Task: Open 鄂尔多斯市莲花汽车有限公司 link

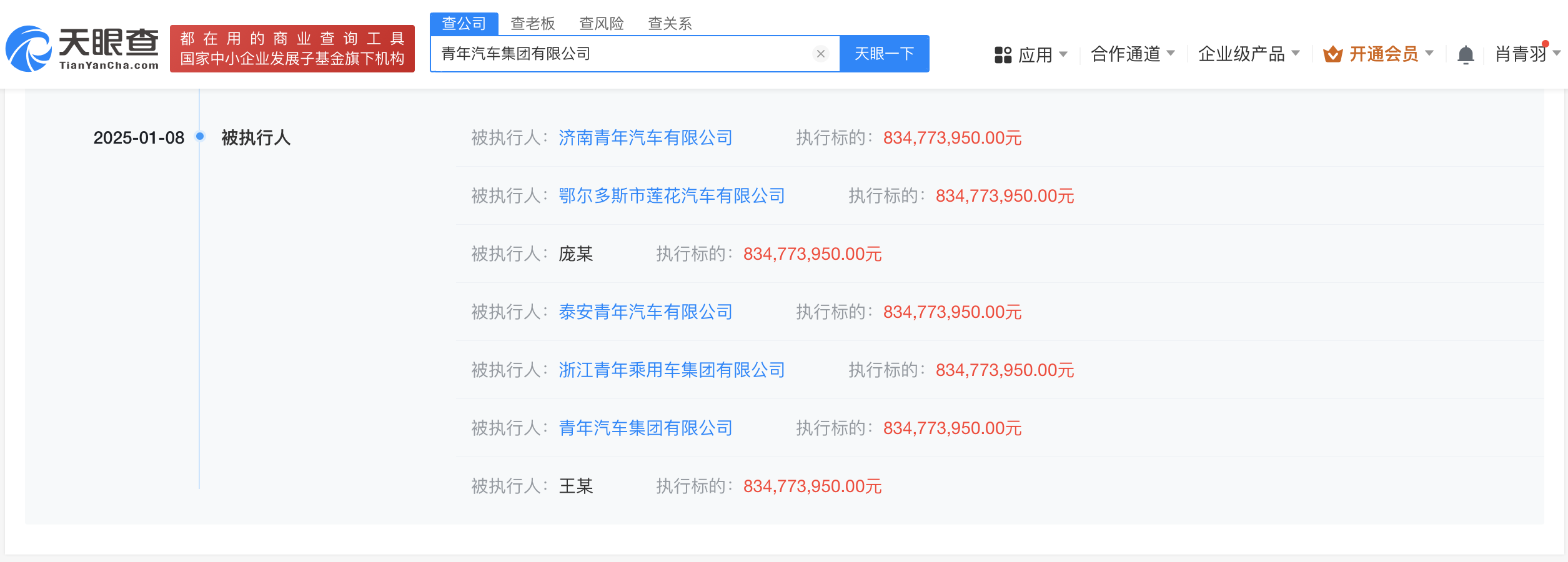Action: tap(672, 196)
